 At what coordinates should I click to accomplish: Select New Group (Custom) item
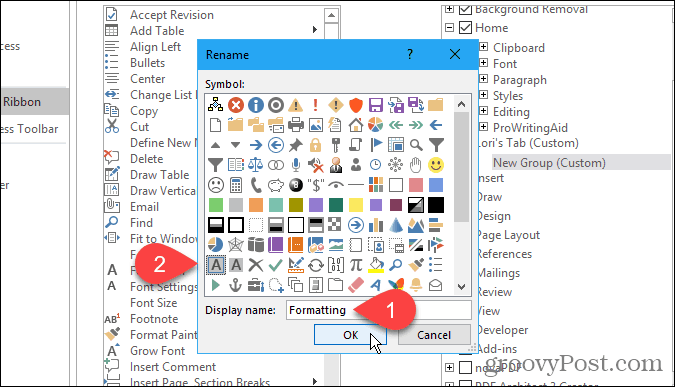tap(549, 163)
